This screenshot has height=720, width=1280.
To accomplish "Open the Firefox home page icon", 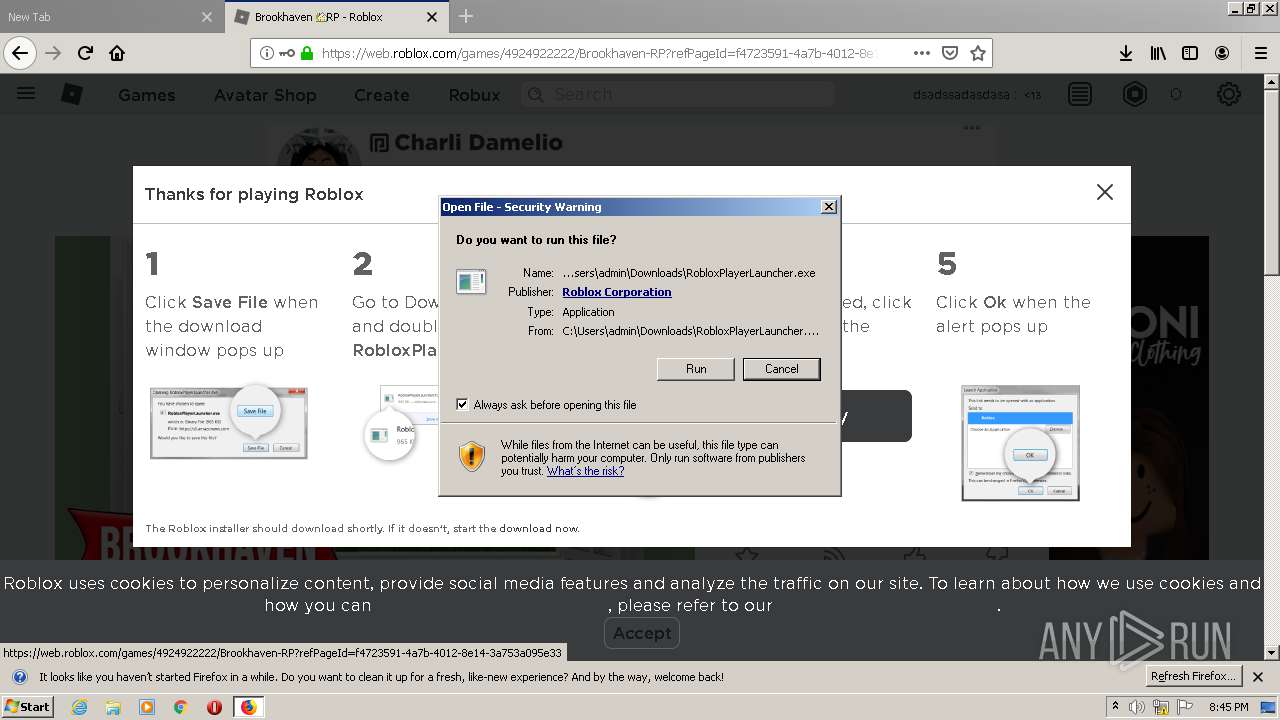I will click(117, 53).
